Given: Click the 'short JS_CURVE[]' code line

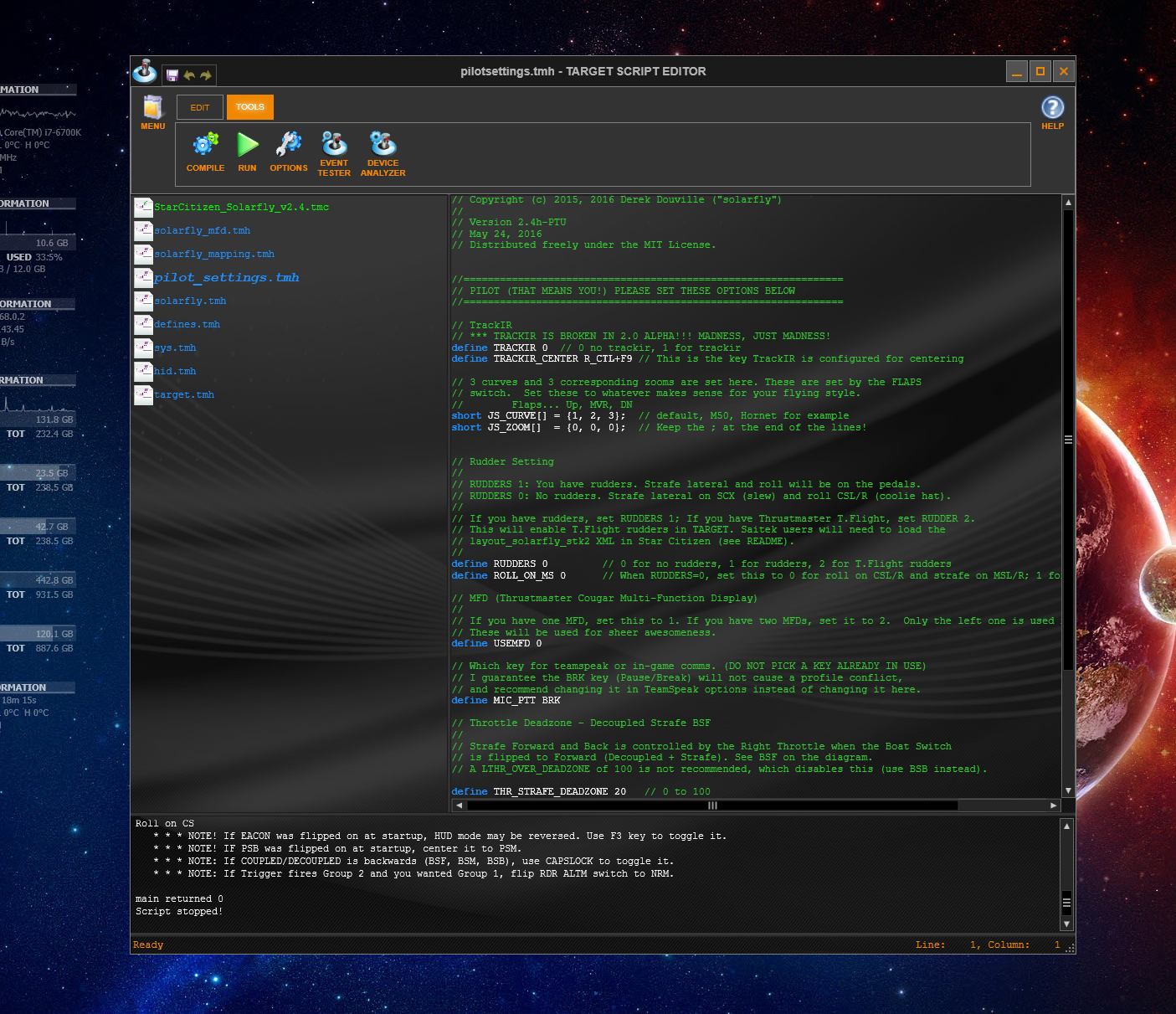Looking at the screenshot, I should pos(650,415).
